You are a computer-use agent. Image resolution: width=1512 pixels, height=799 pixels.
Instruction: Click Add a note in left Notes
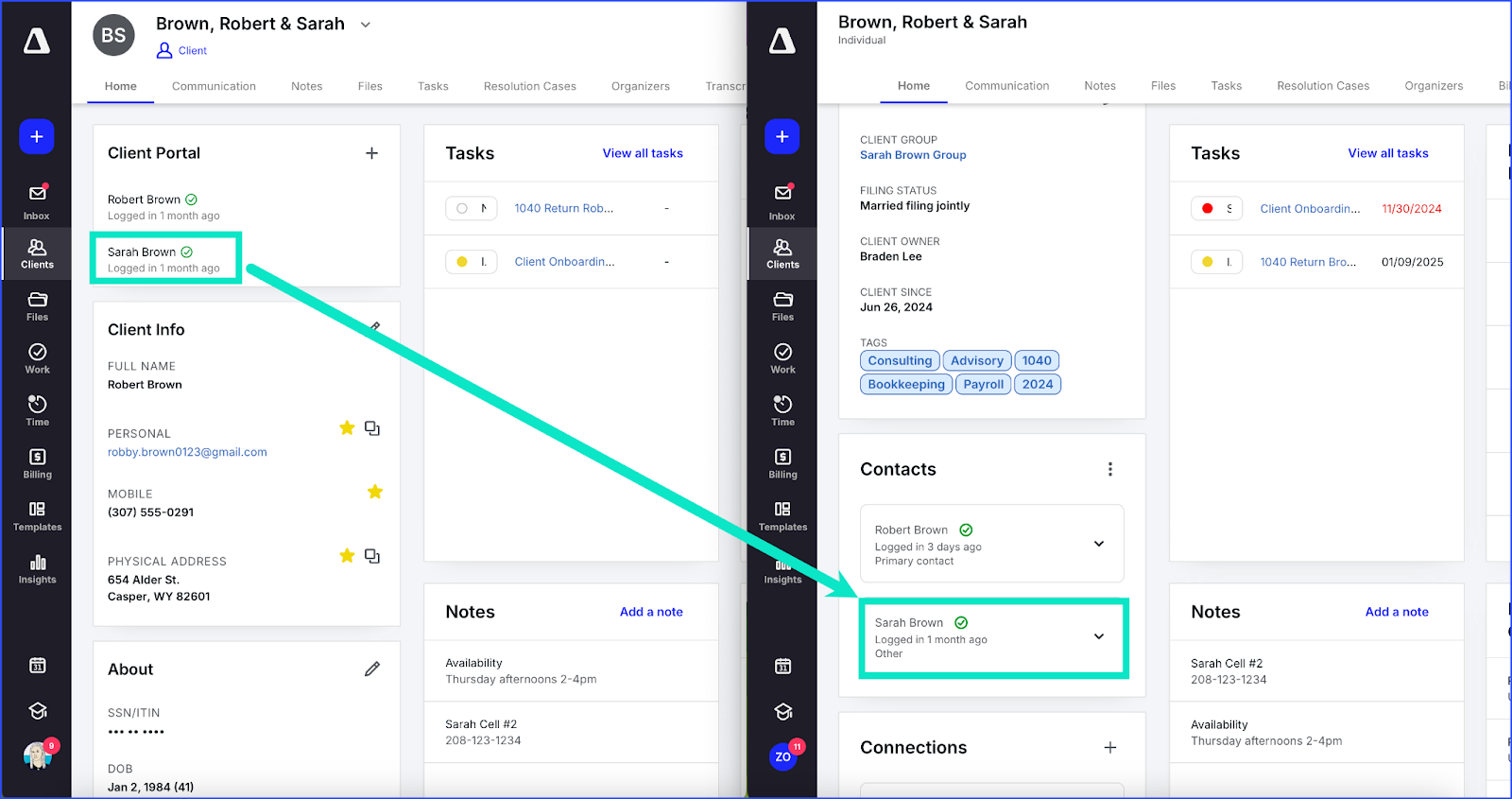click(651, 612)
